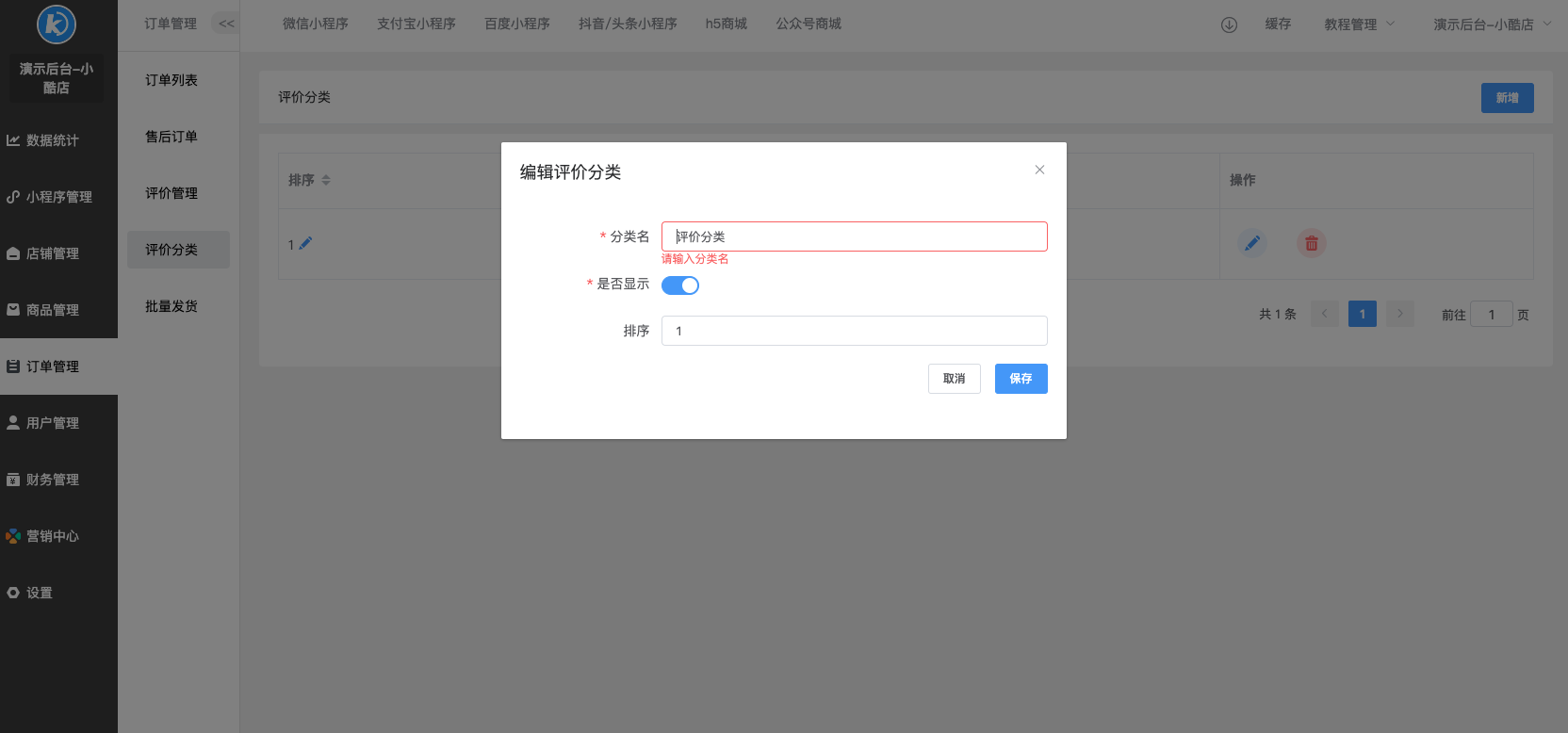1568x733 pixels.
Task: Go to next page arrow
Action: [x=1400, y=314]
